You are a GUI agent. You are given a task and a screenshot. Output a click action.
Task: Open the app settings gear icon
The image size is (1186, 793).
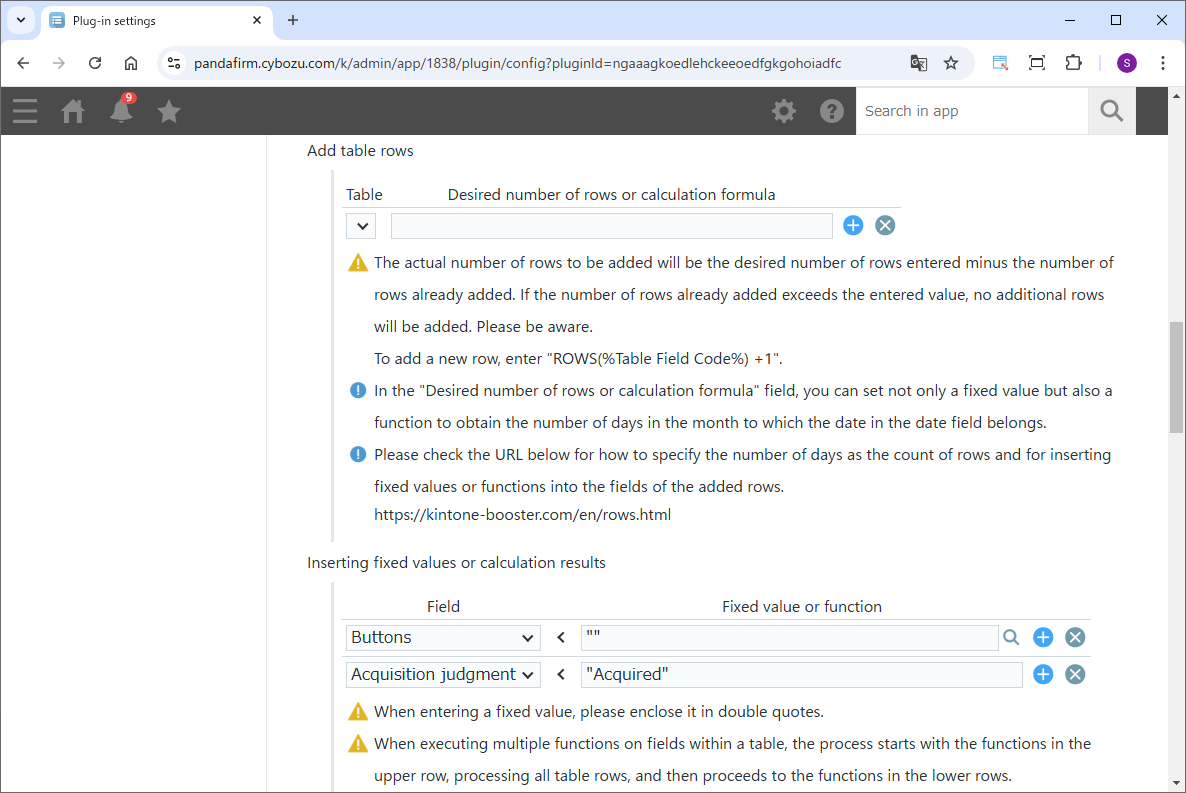click(x=784, y=111)
